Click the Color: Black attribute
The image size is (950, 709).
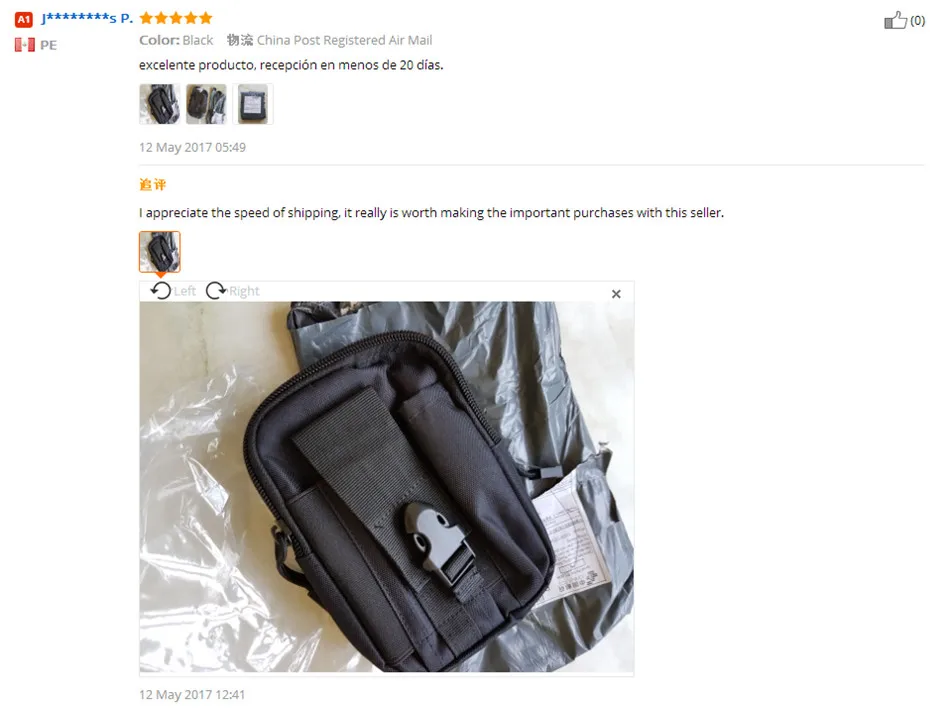click(x=176, y=40)
